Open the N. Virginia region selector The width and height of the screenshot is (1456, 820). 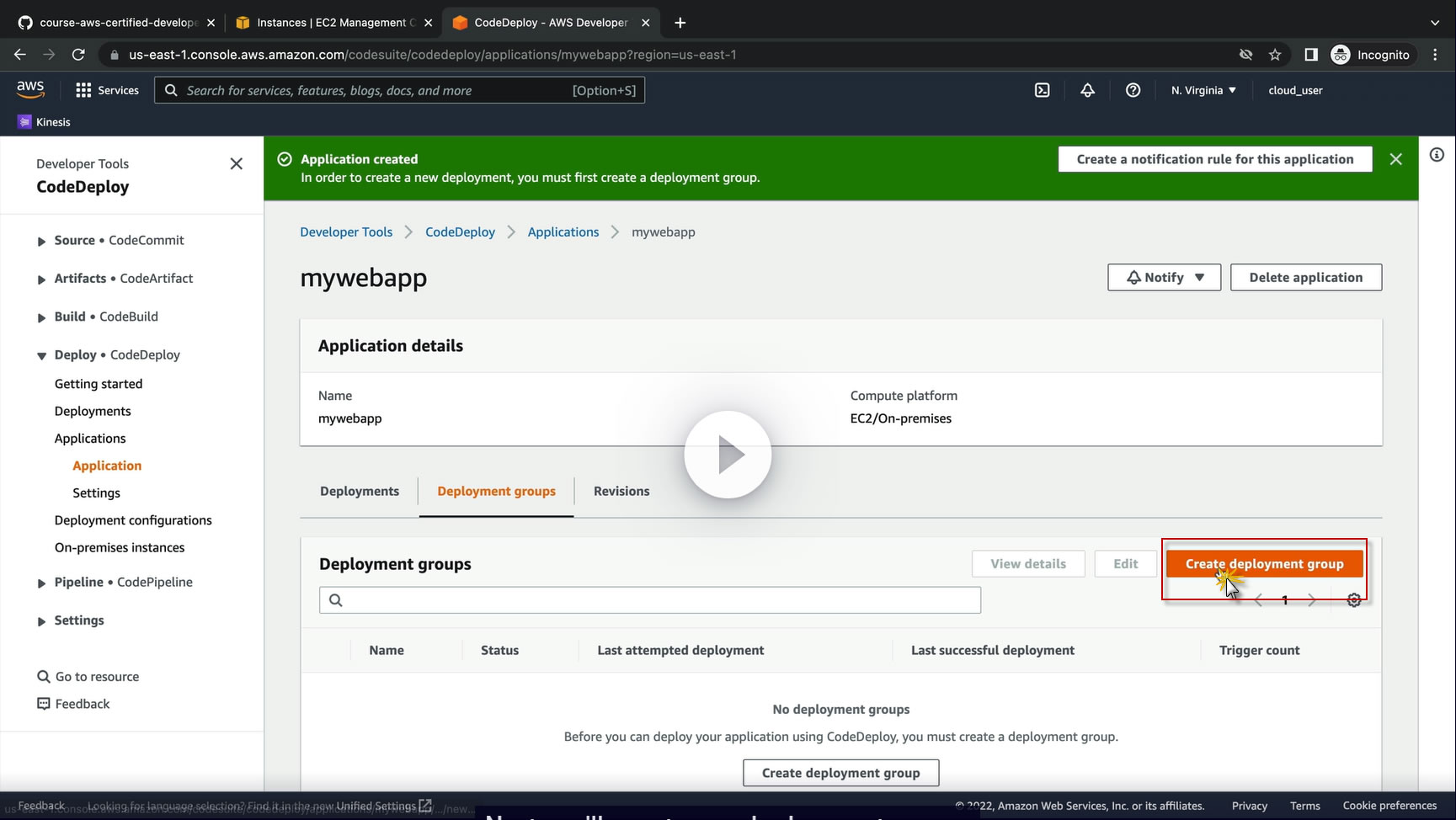pos(1203,90)
